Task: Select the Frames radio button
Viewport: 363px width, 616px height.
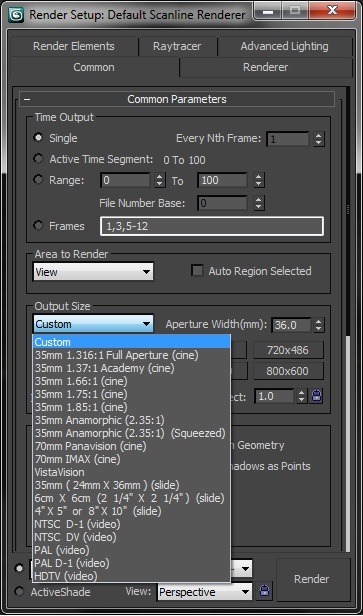Action: 38,226
